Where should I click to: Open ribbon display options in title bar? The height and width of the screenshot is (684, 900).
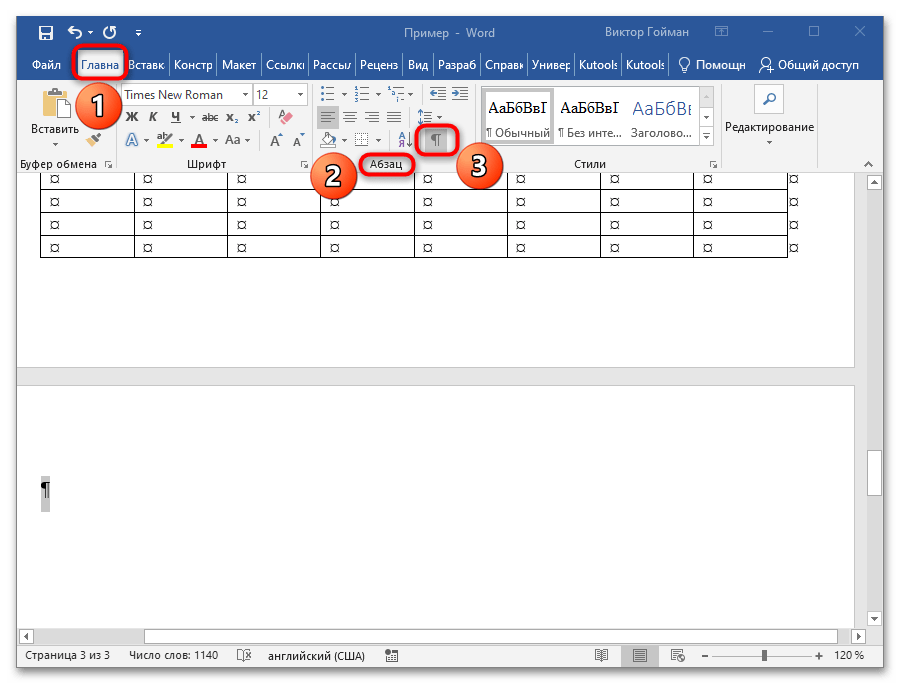[x=721, y=32]
